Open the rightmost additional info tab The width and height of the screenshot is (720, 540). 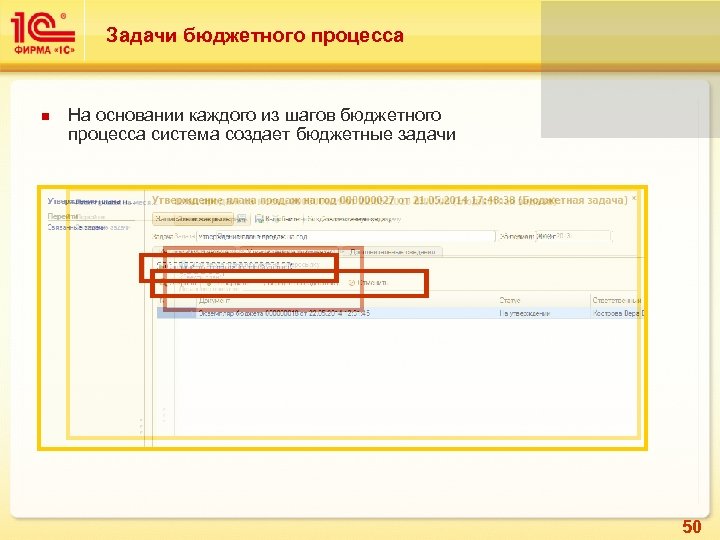(x=393, y=252)
